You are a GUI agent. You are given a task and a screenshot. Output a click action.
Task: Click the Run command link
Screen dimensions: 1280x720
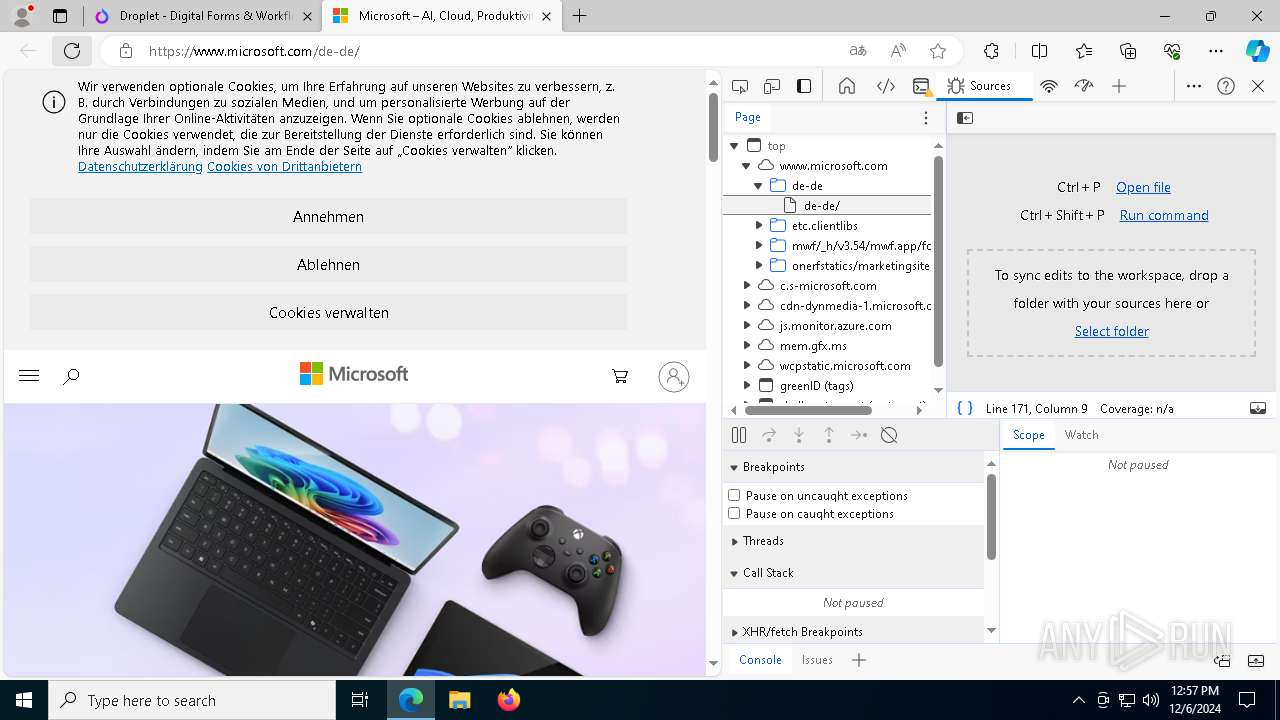click(x=1164, y=215)
